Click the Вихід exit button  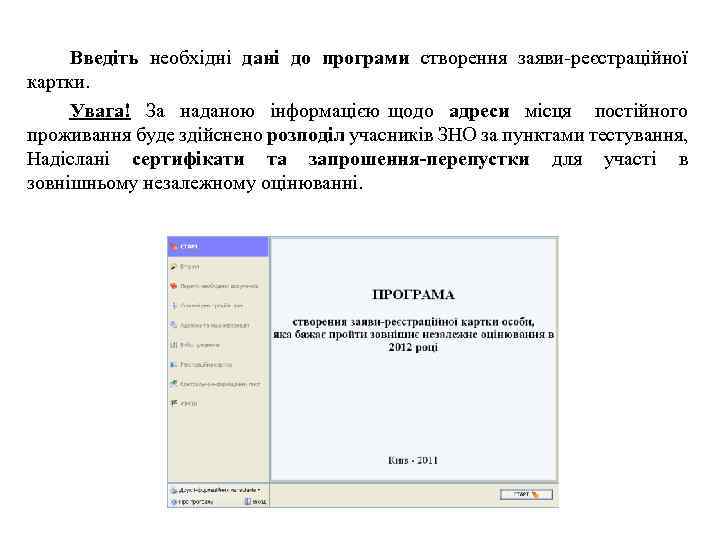click(x=255, y=502)
